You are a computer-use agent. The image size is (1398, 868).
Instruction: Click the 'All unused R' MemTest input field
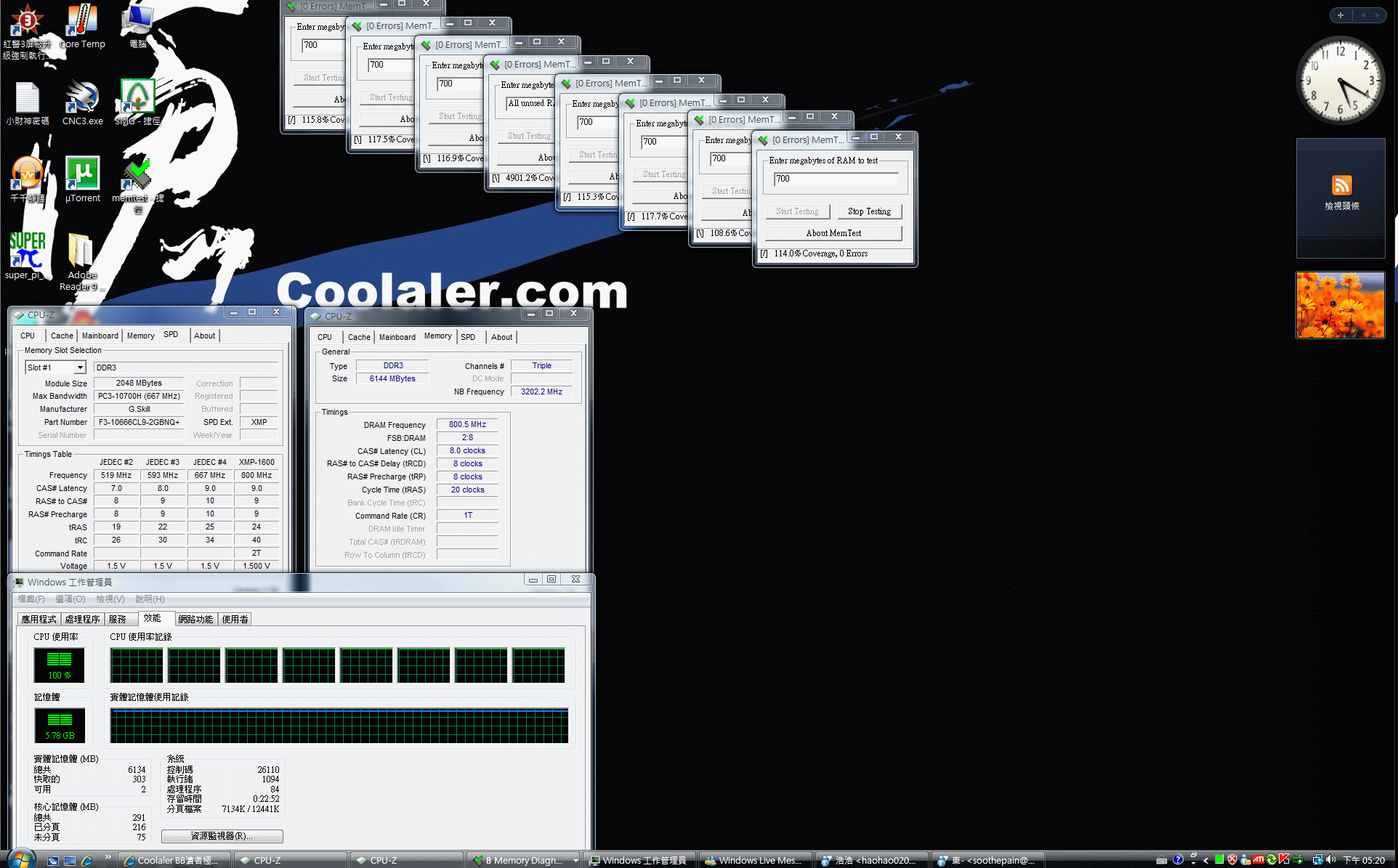(x=530, y=103)
